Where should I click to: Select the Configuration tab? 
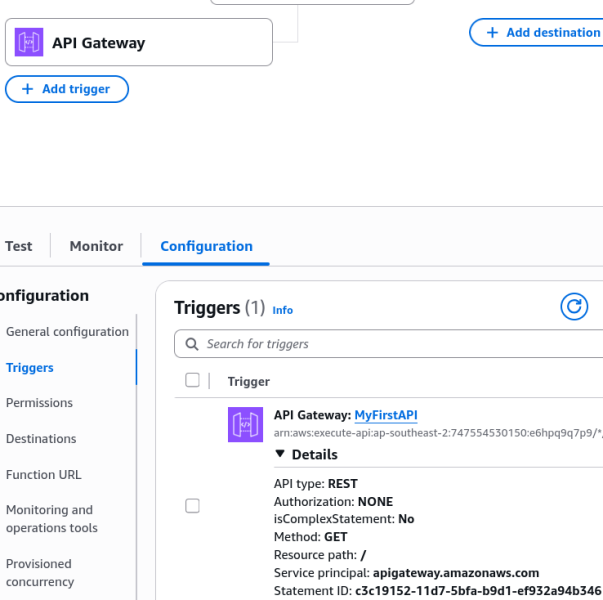(x=206, y=246)
